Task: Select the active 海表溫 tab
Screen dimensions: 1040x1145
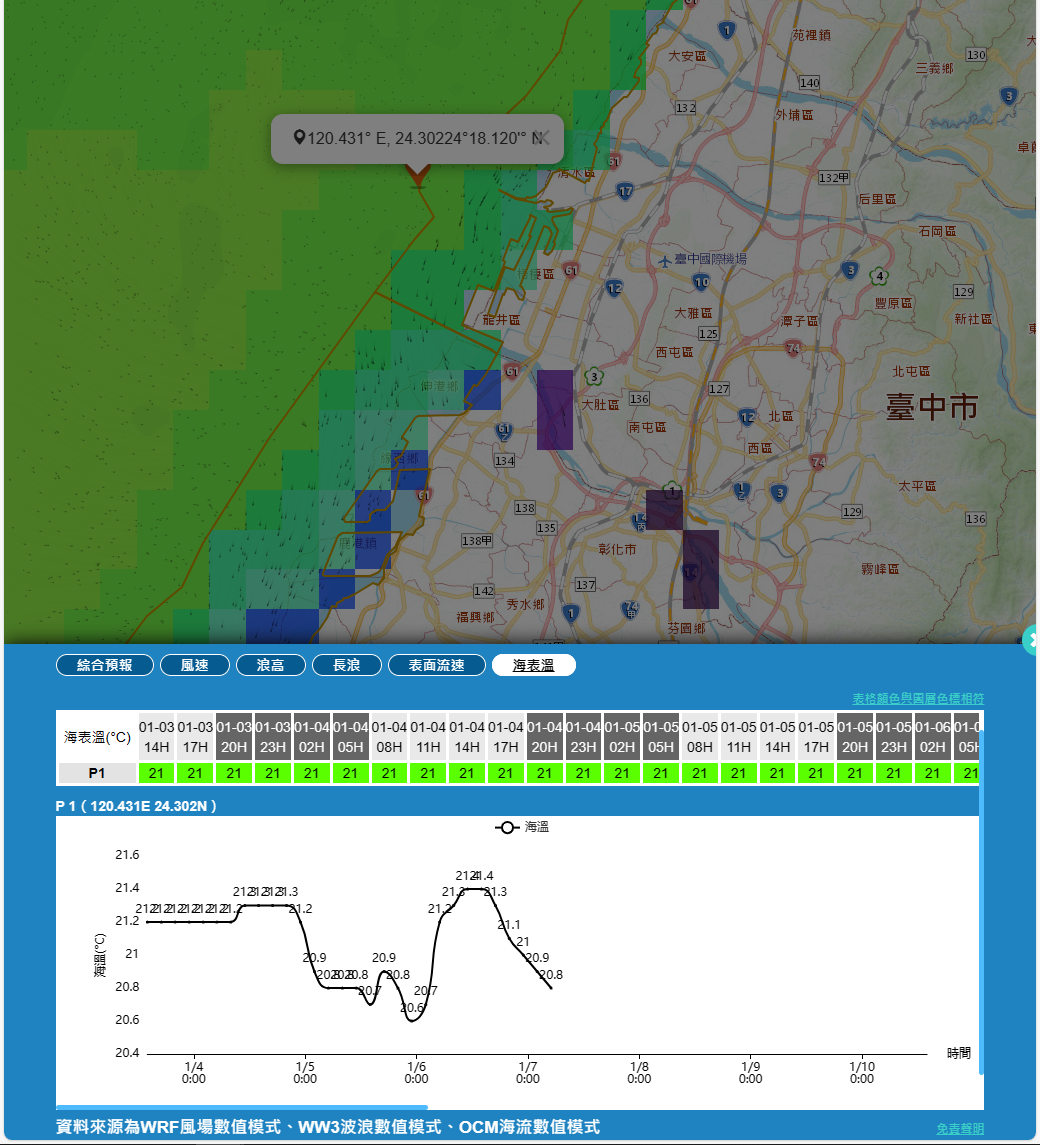Action: (534, 665)
